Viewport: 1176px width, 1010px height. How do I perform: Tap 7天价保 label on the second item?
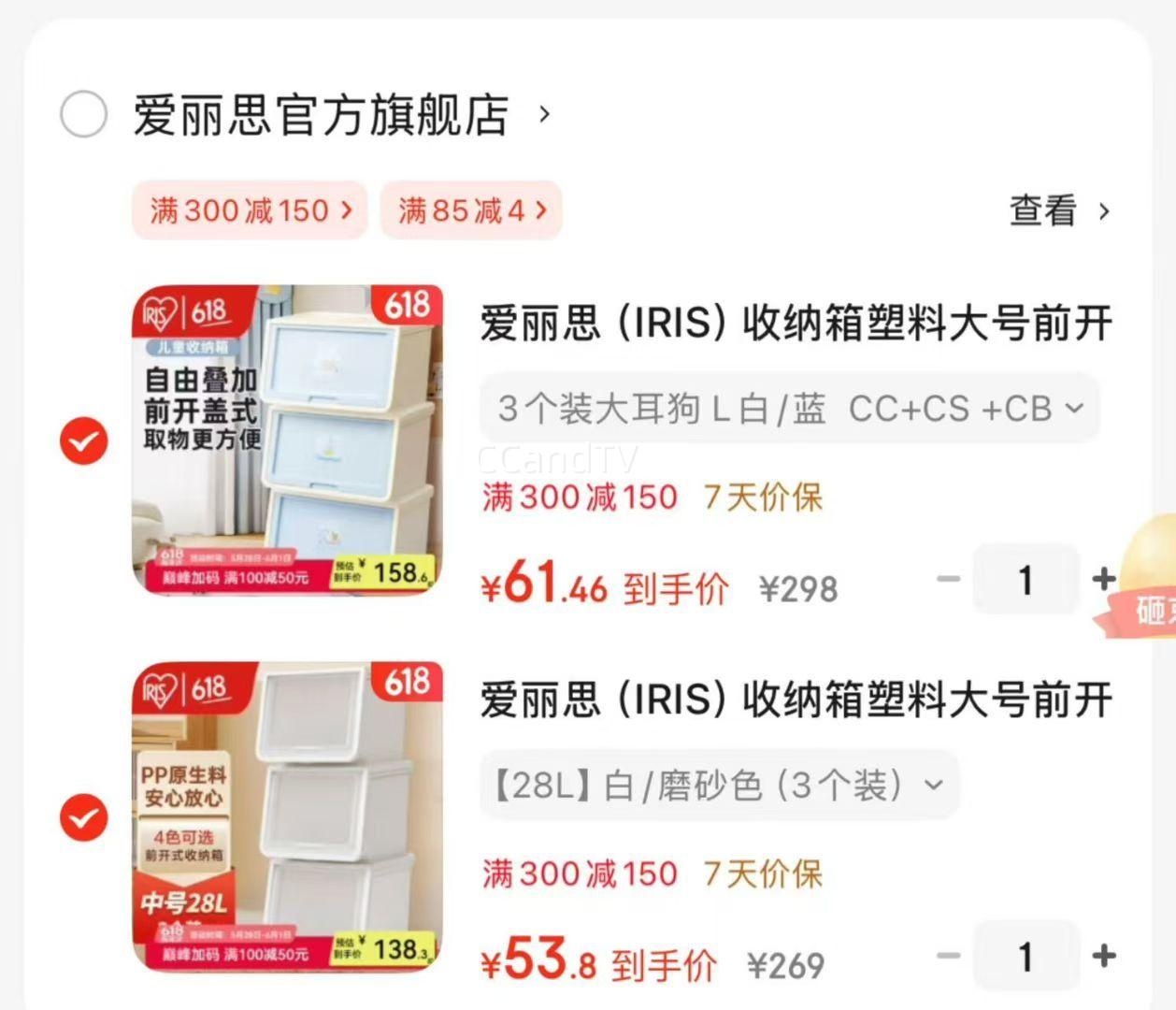click(x=763, y=874)
